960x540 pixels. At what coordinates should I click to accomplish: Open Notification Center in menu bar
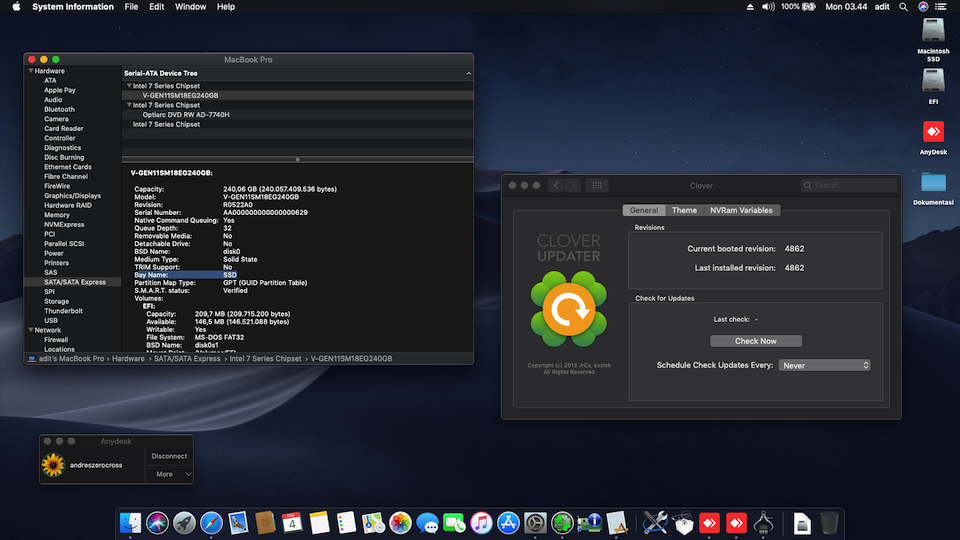941,7
